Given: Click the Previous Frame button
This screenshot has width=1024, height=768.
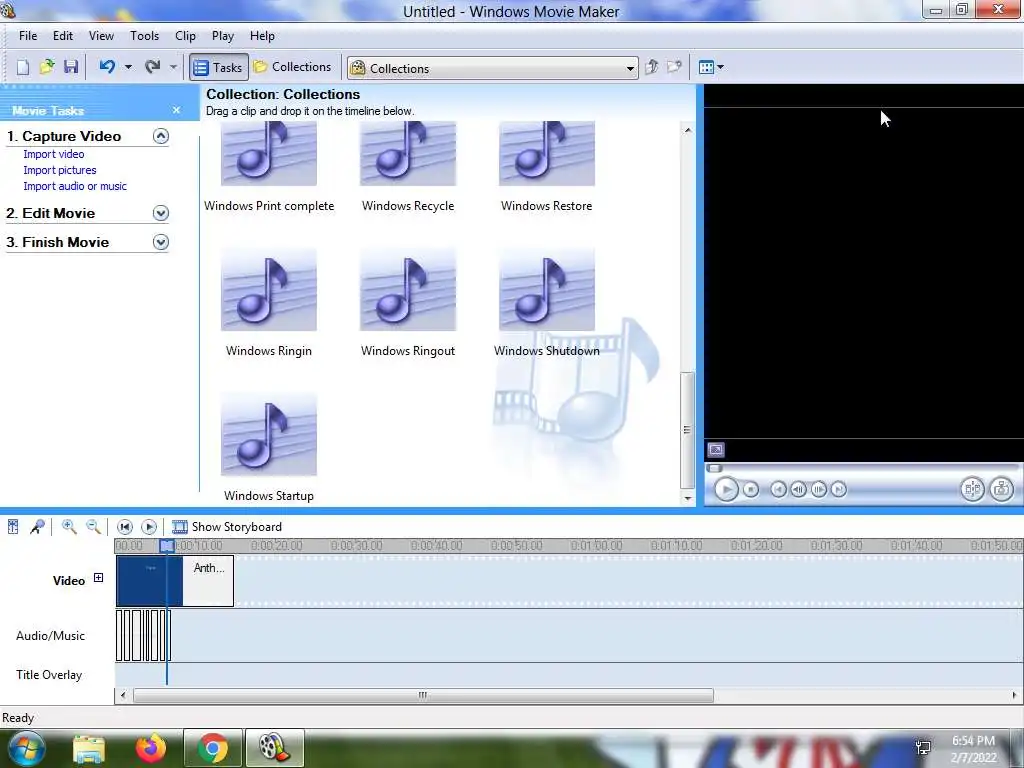Looking at the screenshot, I should pos(798,489).
